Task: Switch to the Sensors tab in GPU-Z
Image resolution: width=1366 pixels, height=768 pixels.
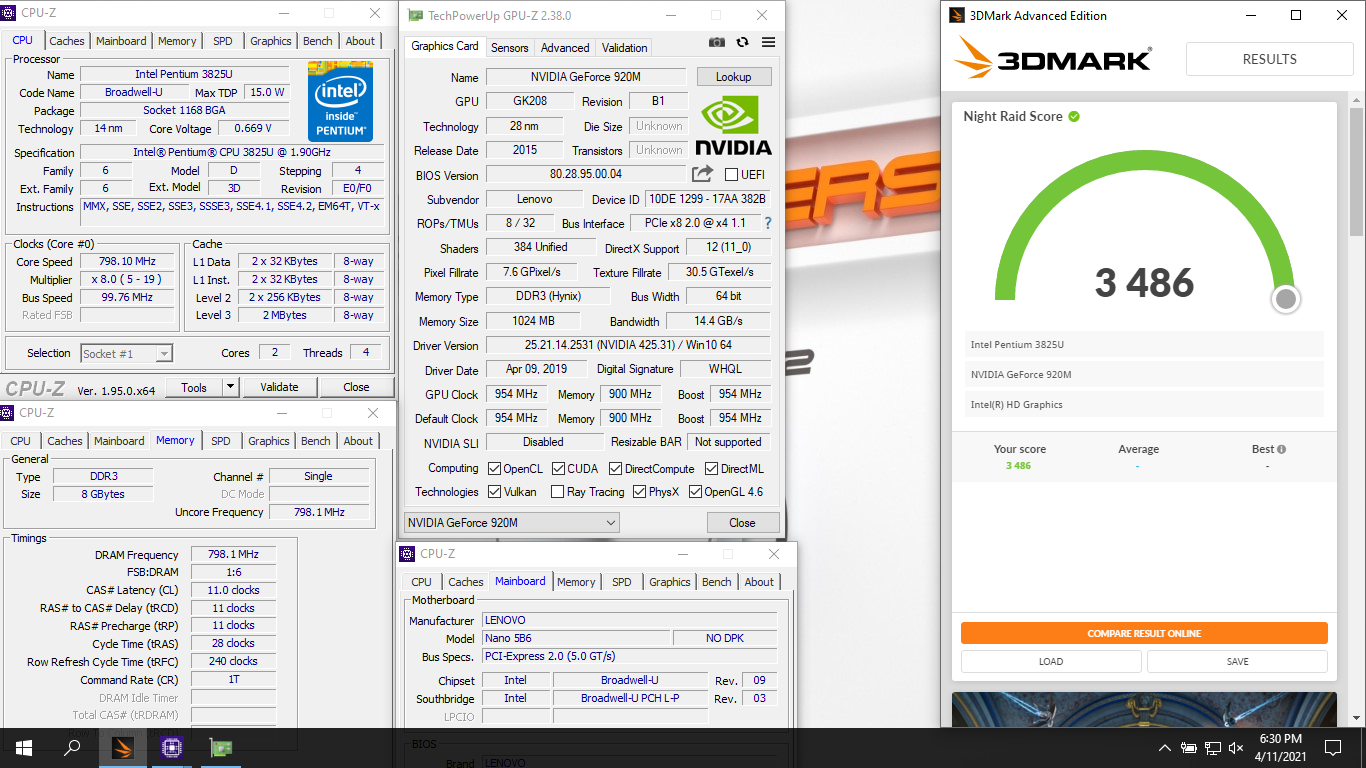Action: click(x=510, y=47)
